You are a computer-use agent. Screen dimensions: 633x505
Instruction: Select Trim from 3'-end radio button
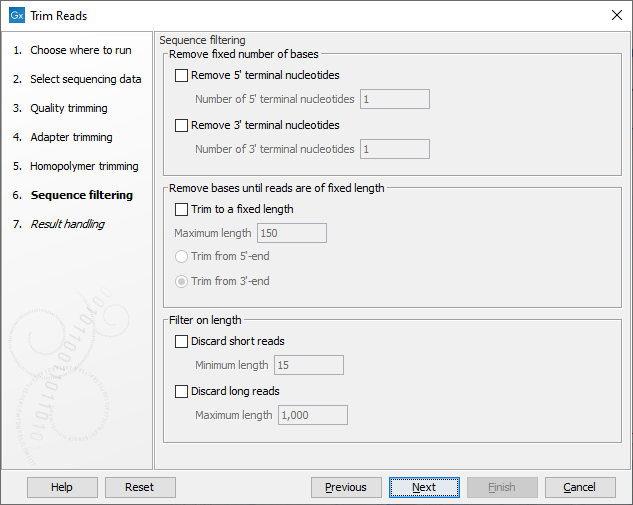click(x=181, y=282)
